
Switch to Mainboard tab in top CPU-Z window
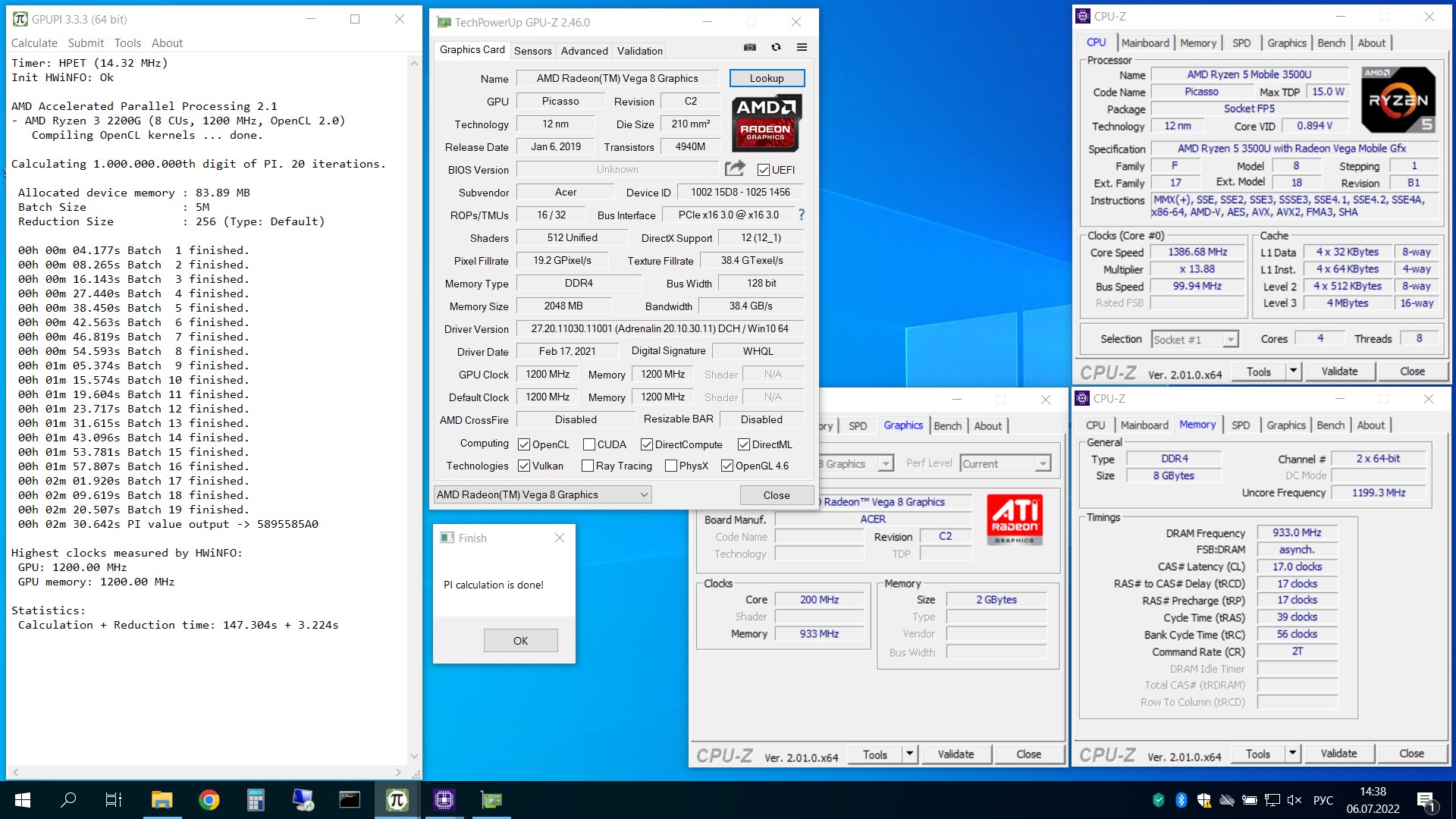click(x=1145, y=43)
